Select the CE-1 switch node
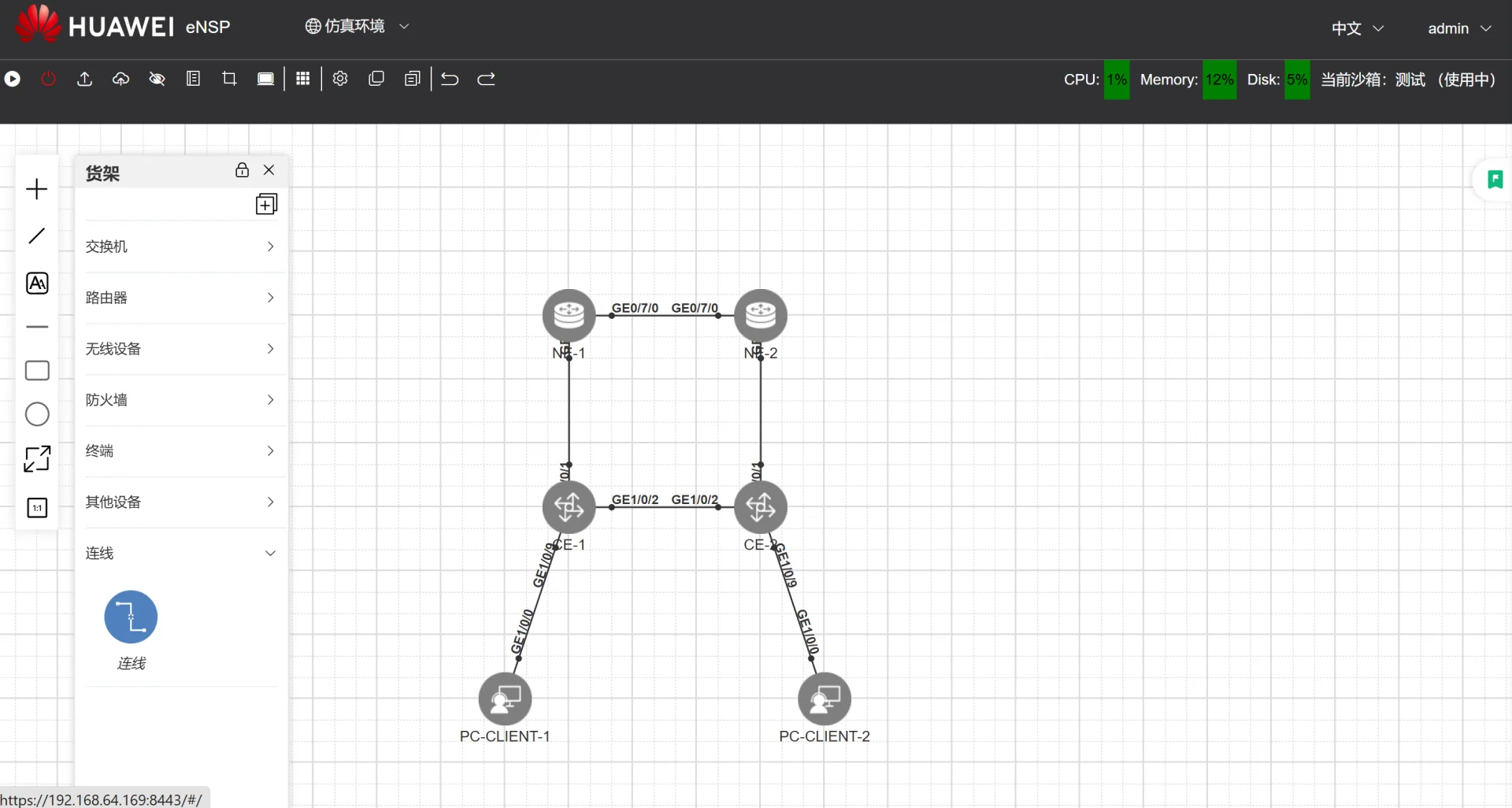Screen dimensions: 1512x808 (569, 507)
